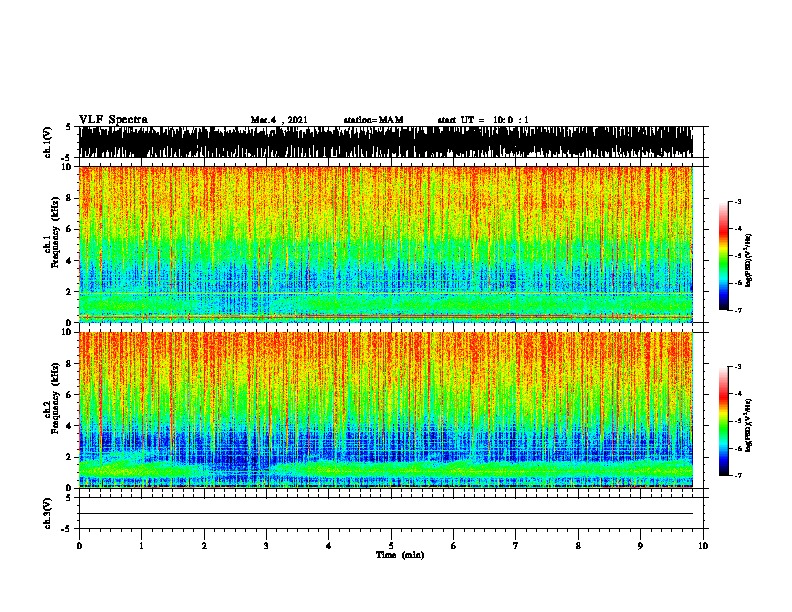This screenshot has width=792, height=612.
Task: Click the time axis tick label "3"
Action: (266, 546)
